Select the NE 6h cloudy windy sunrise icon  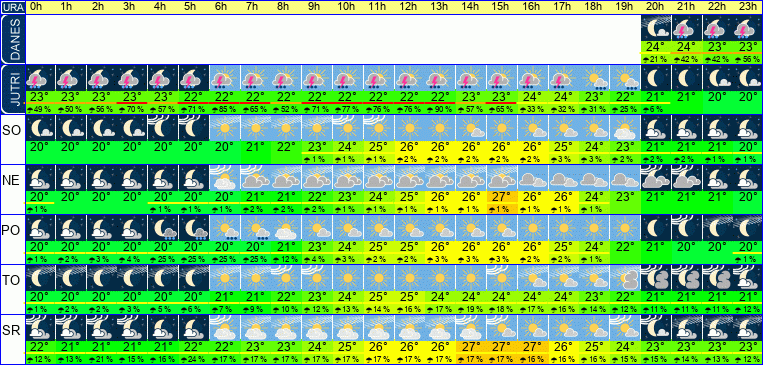224,178
